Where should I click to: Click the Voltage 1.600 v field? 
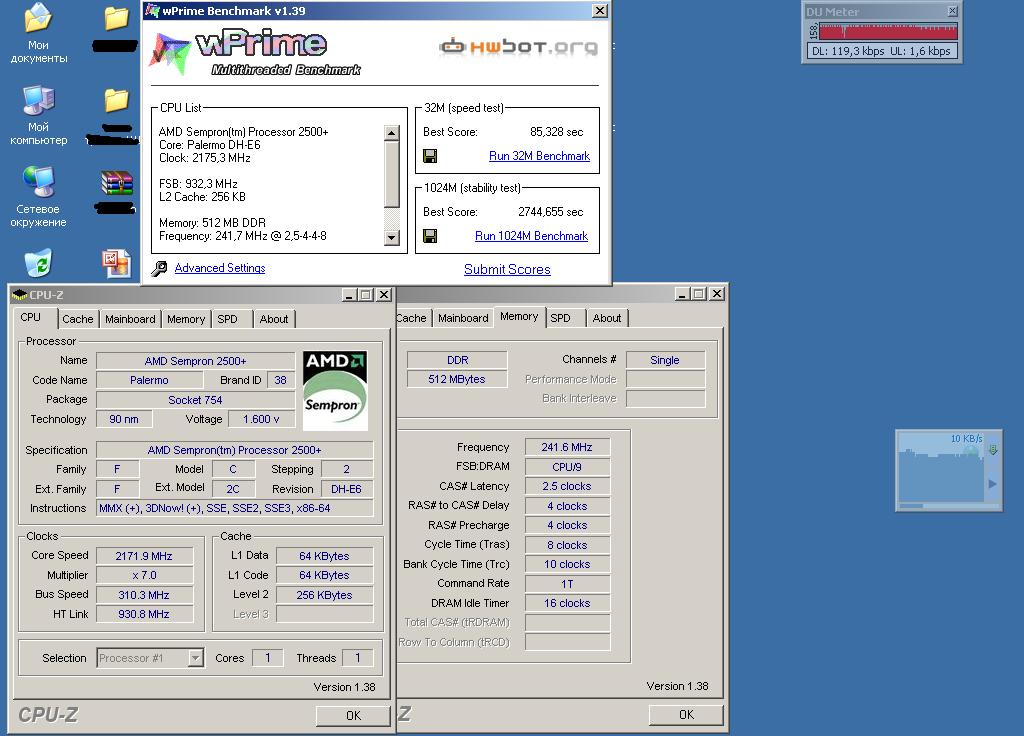[x=261, y=419]
